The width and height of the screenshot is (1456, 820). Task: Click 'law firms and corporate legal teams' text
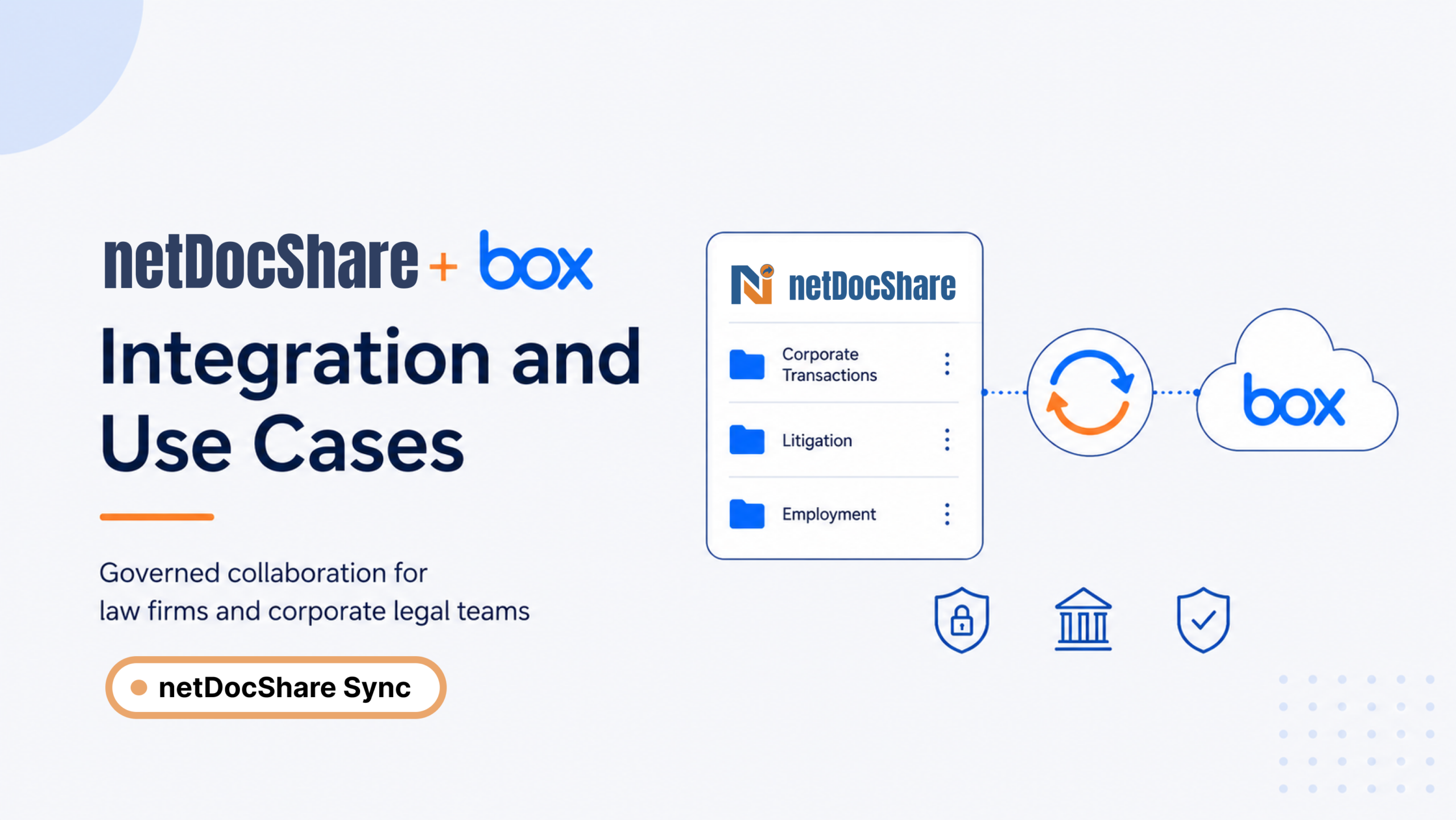315,612
